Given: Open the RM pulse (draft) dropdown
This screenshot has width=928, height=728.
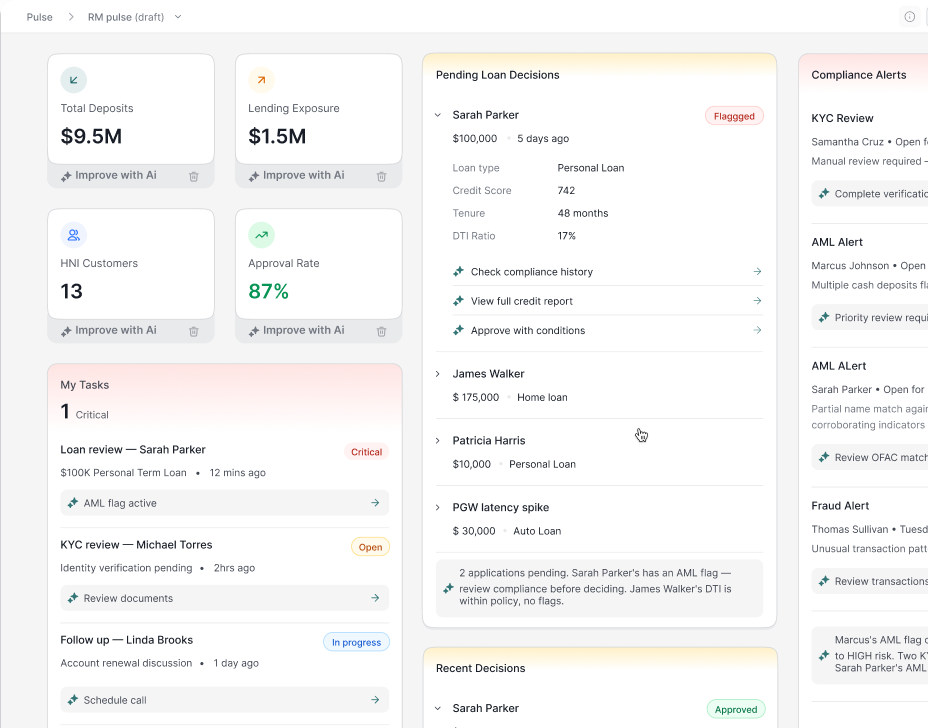Looking at the screenshot, I should pos(178,17).
